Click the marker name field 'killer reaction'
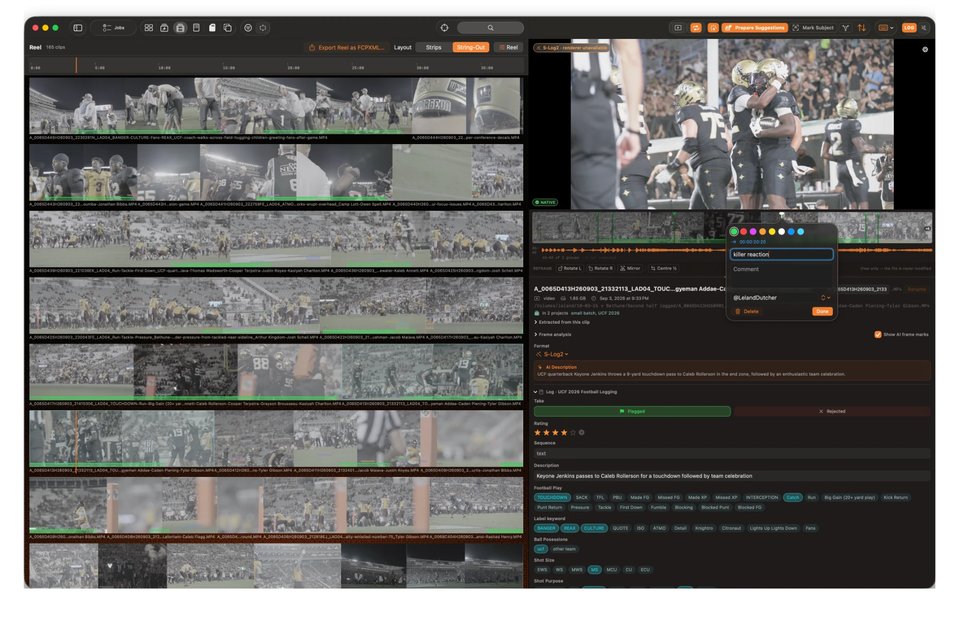Viewport: 960px width, 621px height. (x=781, y=254)
